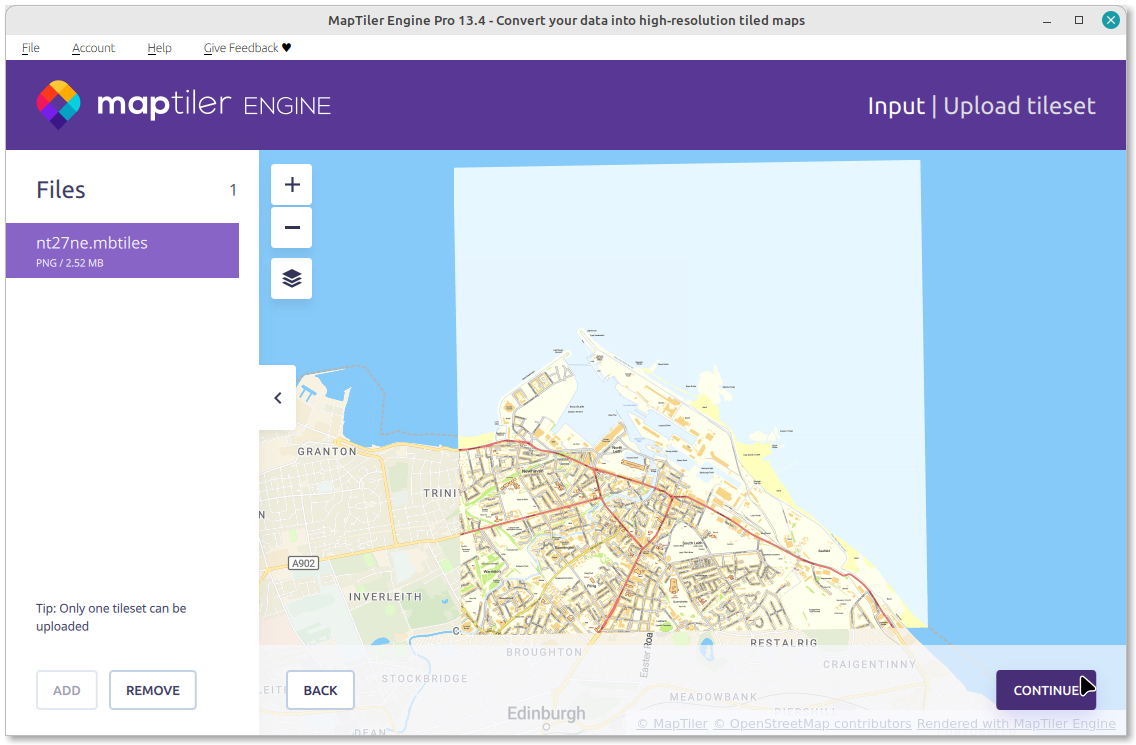Click the PNG / 2.52 MB file details
The width and height of the screenshot is (1136, 745).
pos(70,263)
